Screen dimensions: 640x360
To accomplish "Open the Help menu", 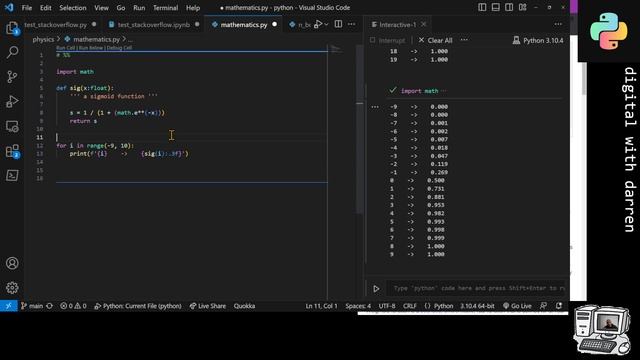I will 193,7.
